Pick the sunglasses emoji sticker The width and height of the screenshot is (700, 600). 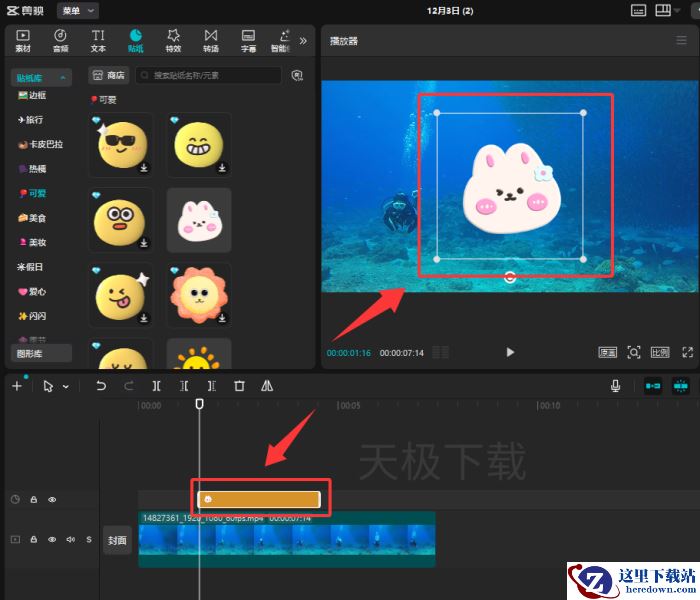click(121, 145)
